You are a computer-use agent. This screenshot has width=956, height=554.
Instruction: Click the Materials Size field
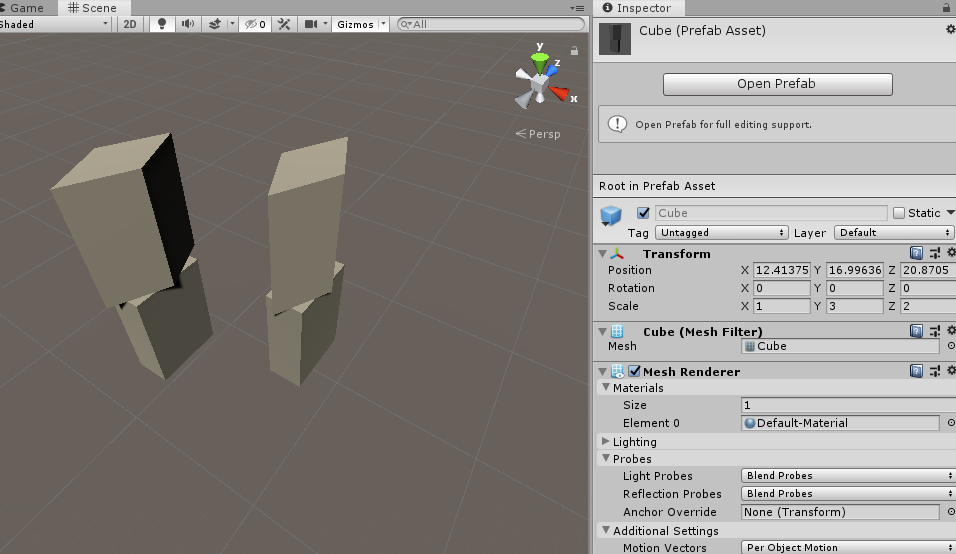849,405
